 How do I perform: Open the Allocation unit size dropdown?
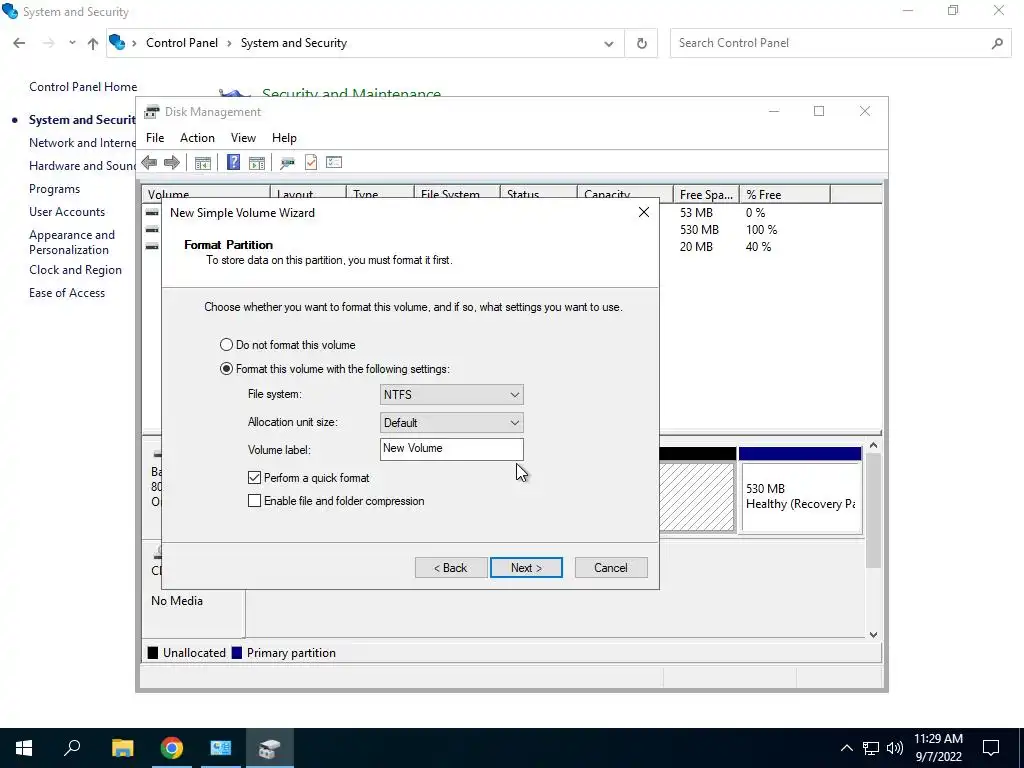(x=451, y=423)
